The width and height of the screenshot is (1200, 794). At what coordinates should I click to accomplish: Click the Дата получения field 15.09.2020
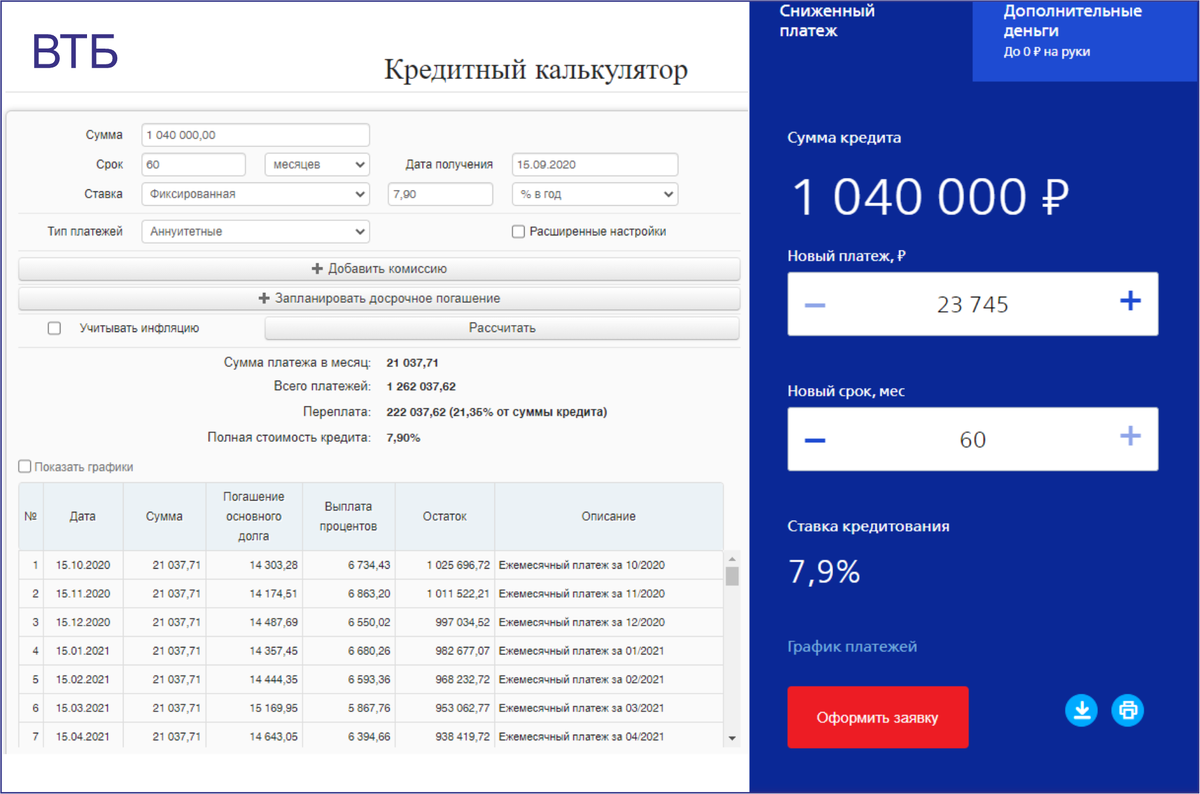pyautogui.click(x=594, y=165)
